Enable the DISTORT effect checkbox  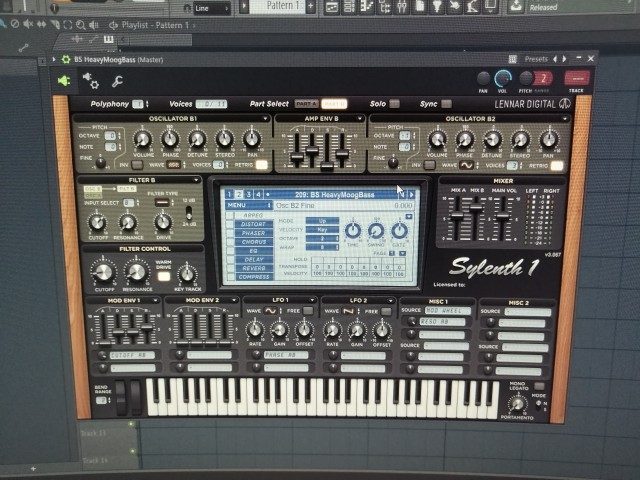231,224
